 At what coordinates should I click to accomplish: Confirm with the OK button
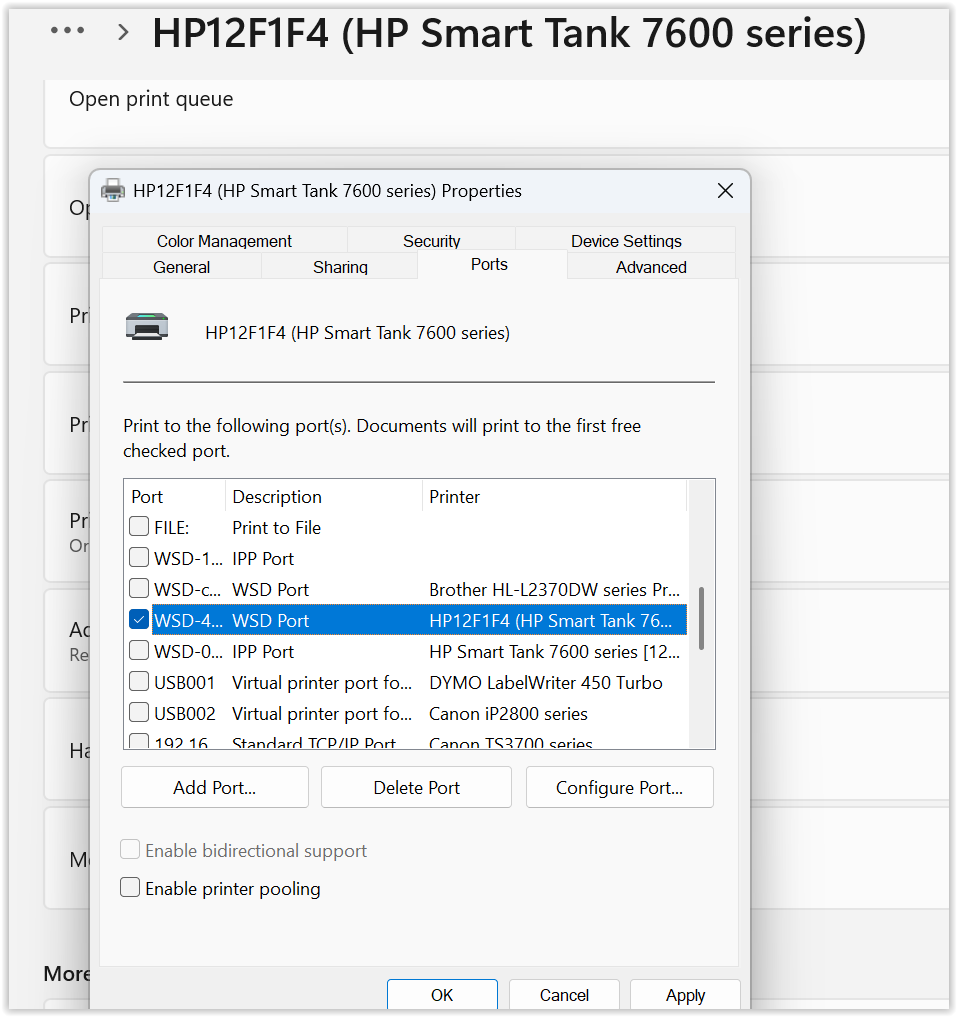[442, 995]
